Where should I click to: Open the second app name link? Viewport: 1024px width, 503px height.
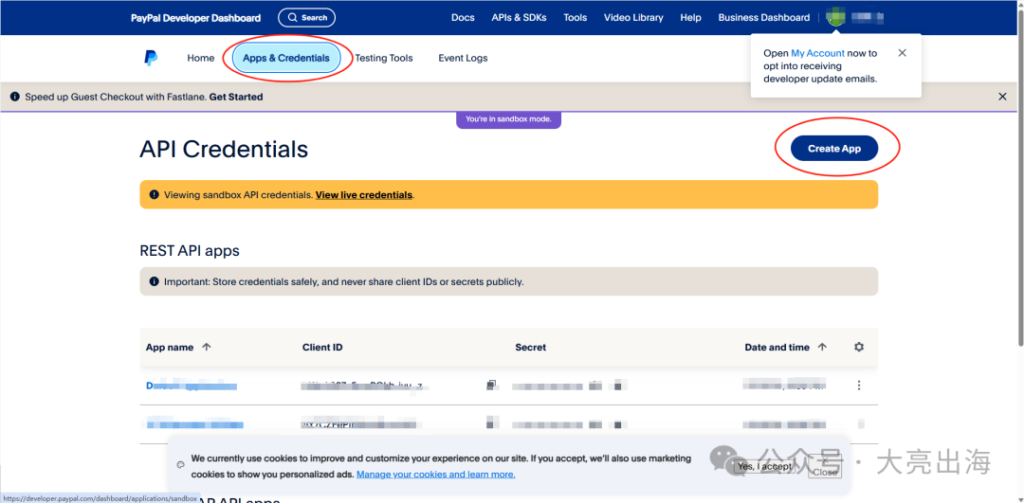pyautogui.click(x=194, y=425)
